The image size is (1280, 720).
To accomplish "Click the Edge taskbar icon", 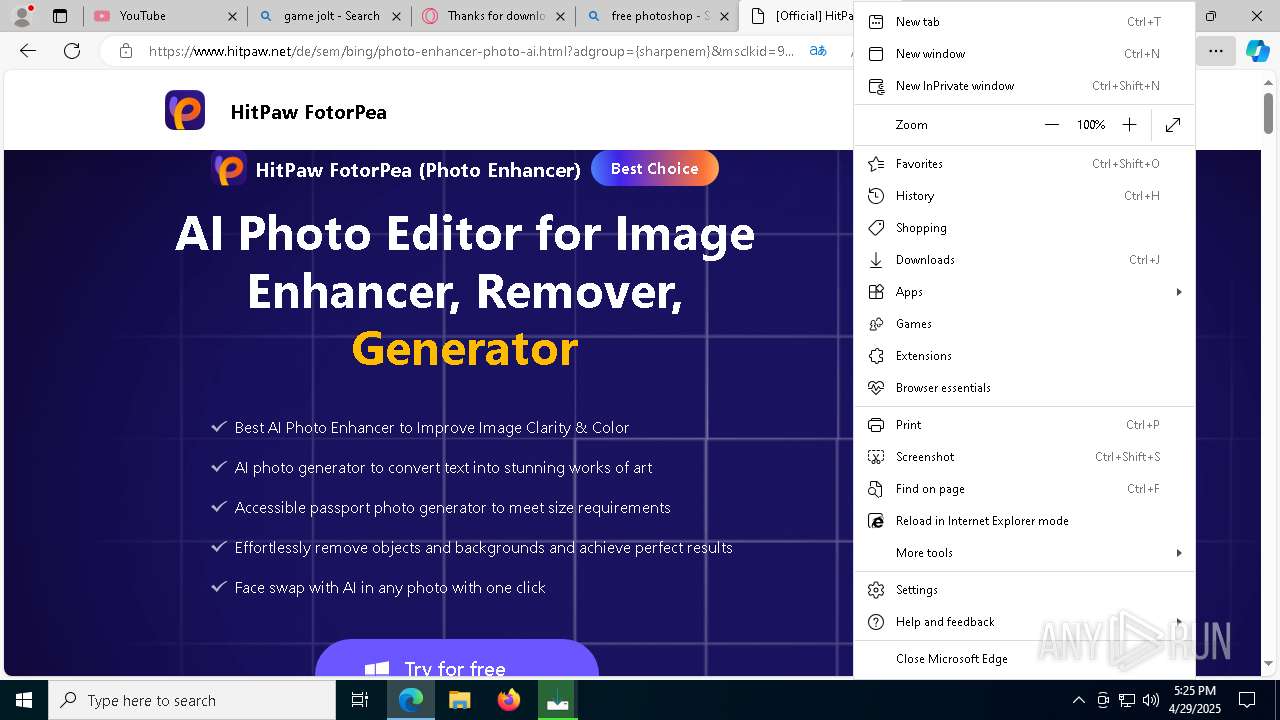I will [411, 700].
